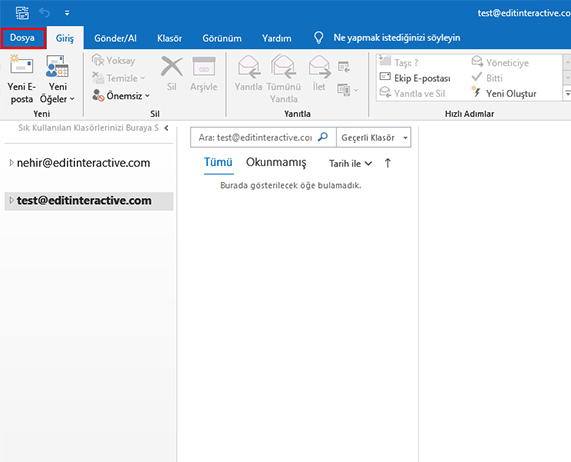
Task: Filter by Okunmamış unread tab
Action: 276,162
